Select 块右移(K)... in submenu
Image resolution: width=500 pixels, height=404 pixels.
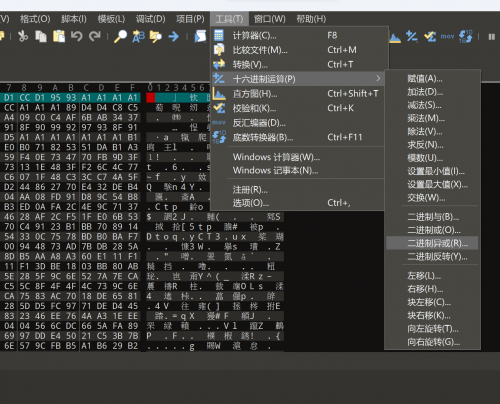pos(432,315)
